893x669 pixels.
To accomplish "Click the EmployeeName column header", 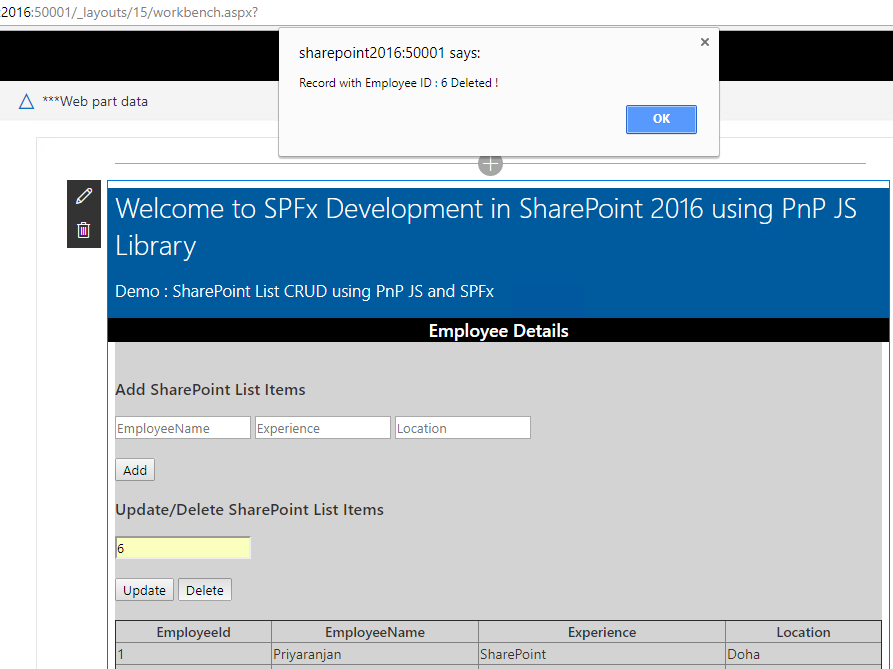I will pyautogui.click(x=375, y=632).
